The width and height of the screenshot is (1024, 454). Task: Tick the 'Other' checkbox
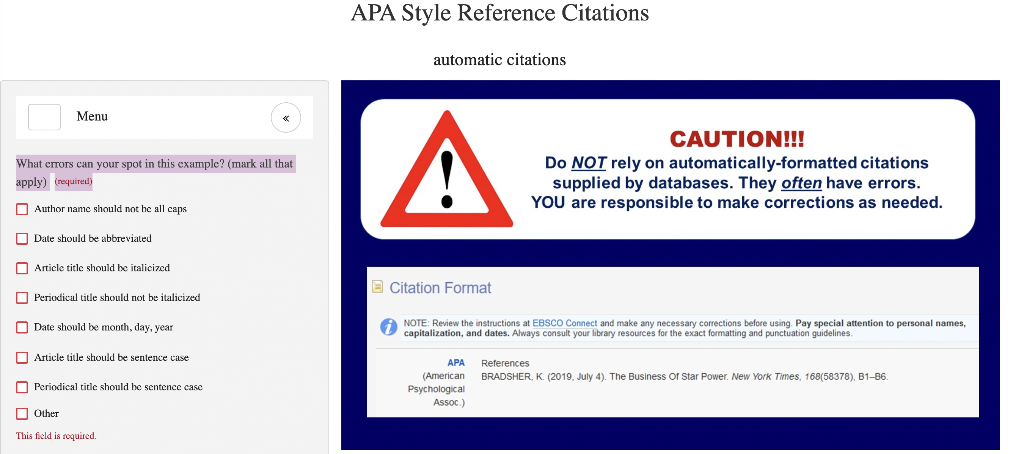(x=22, y=413)
